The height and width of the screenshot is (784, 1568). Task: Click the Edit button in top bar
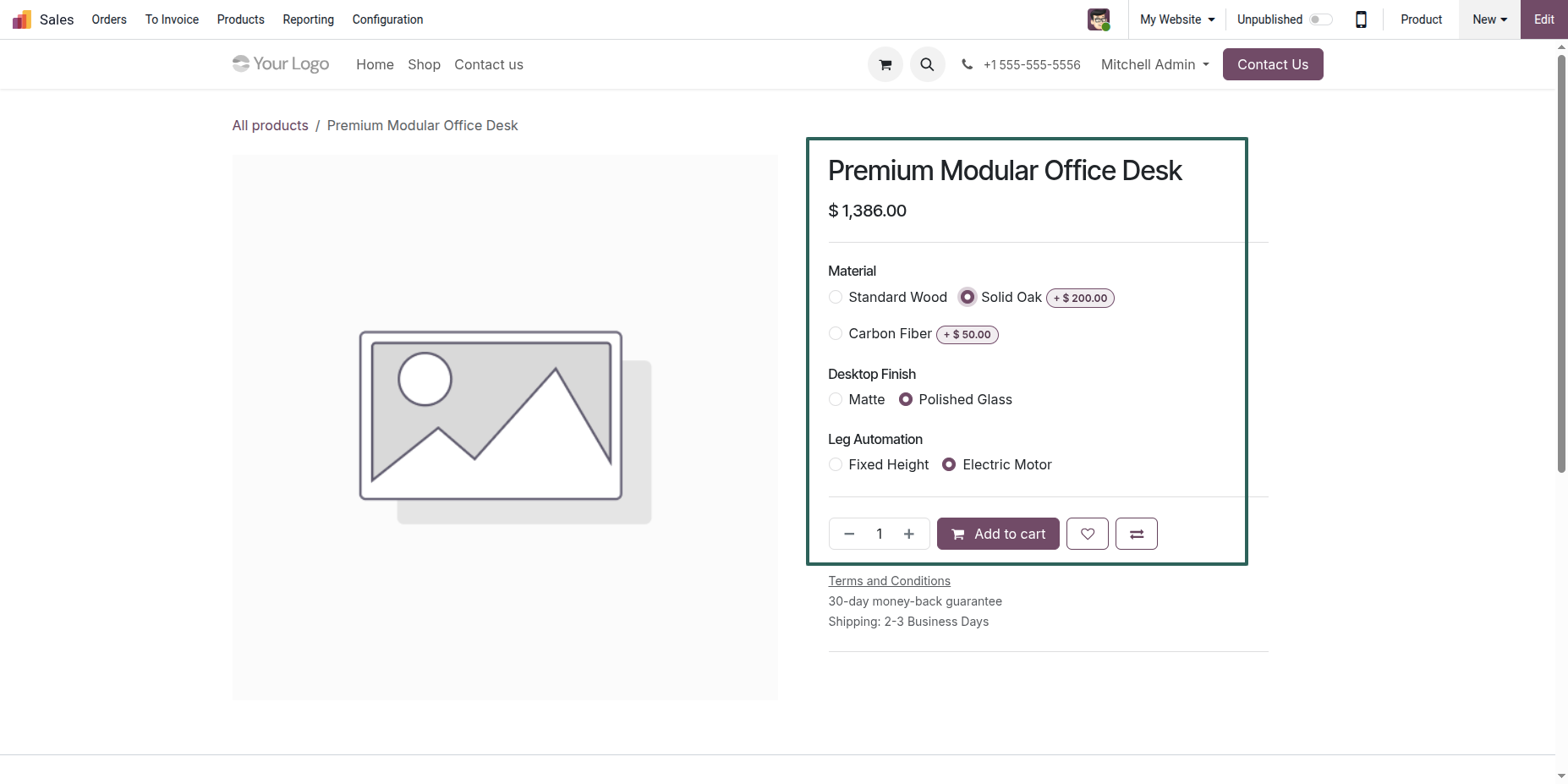click(1544, 19)
